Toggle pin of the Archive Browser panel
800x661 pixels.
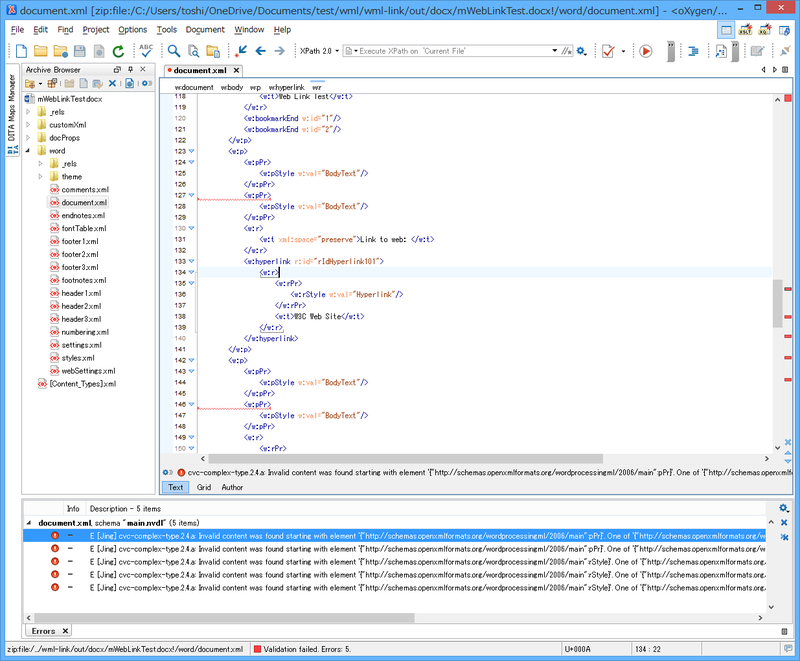coord(130,69)
